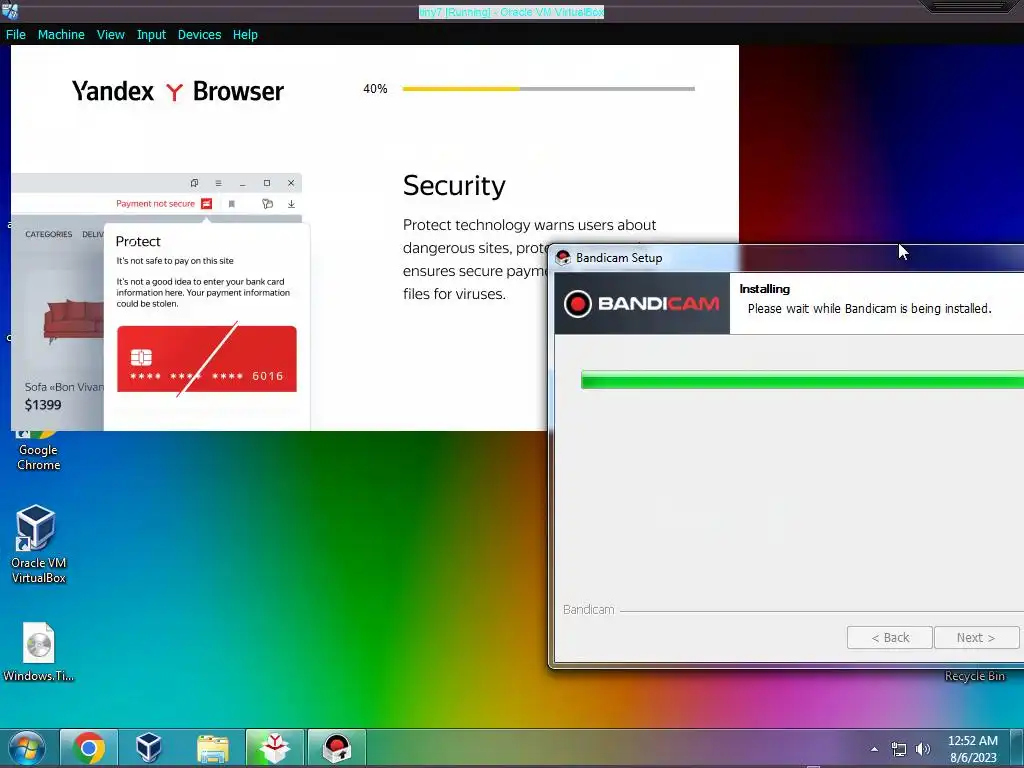Viewport: 1024px width, 768px height.
Task: Open the Input menu
Action: point(151,35)
